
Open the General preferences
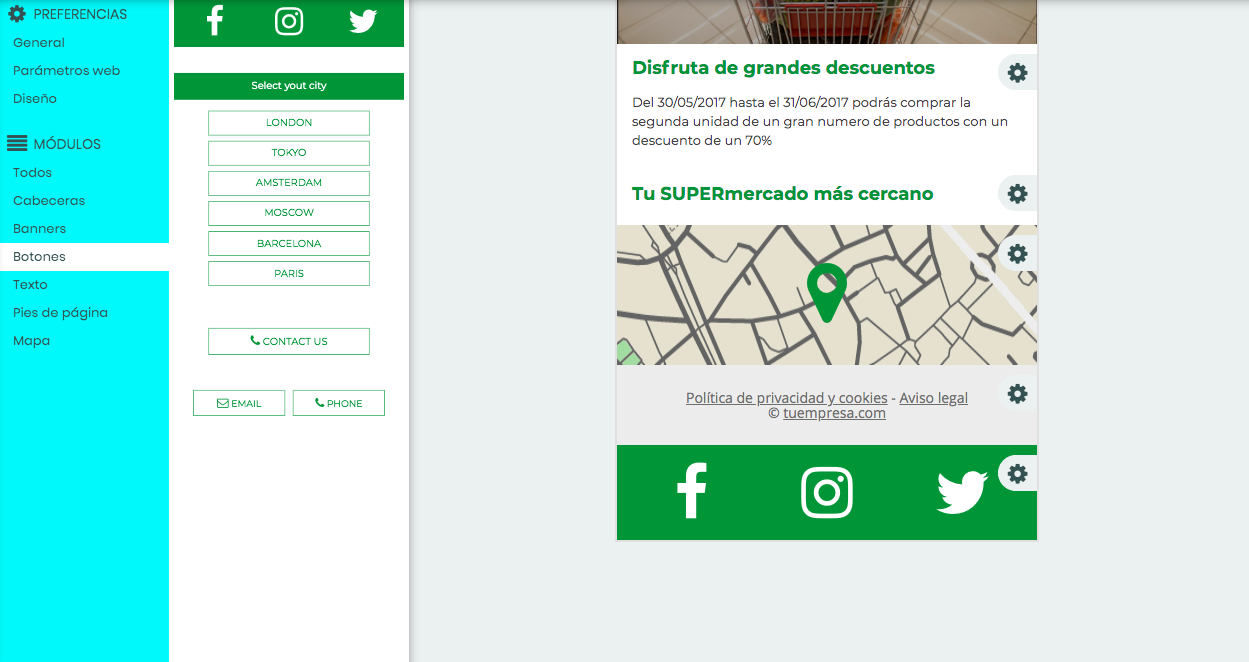pos(39,43)
